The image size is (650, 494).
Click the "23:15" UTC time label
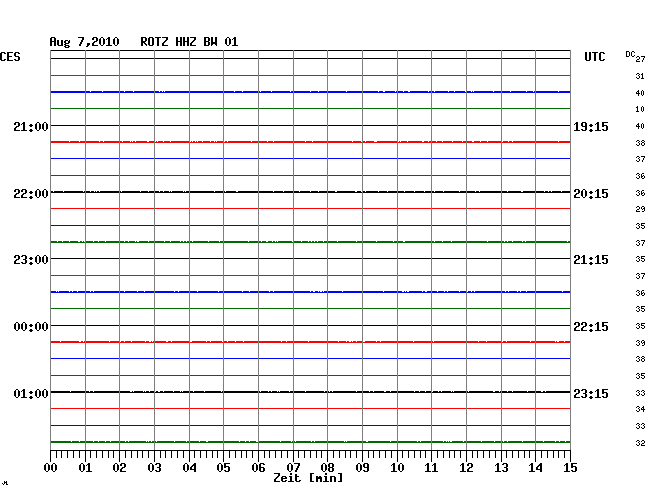click(591, 393)
